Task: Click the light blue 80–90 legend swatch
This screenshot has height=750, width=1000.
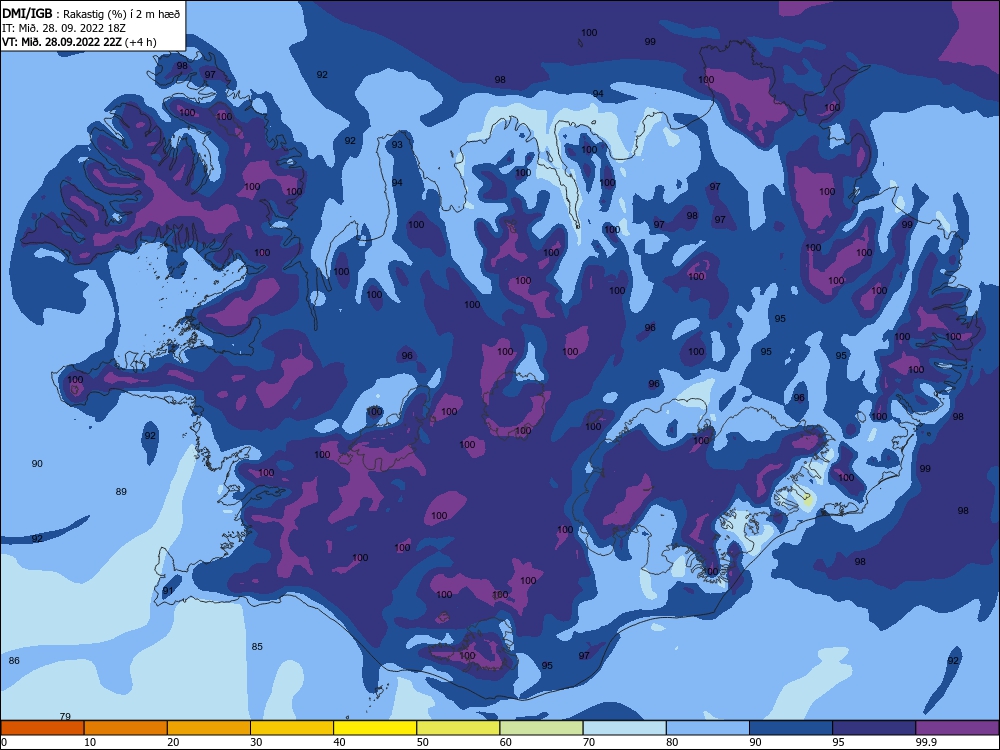Action: (x=708, y=728)
